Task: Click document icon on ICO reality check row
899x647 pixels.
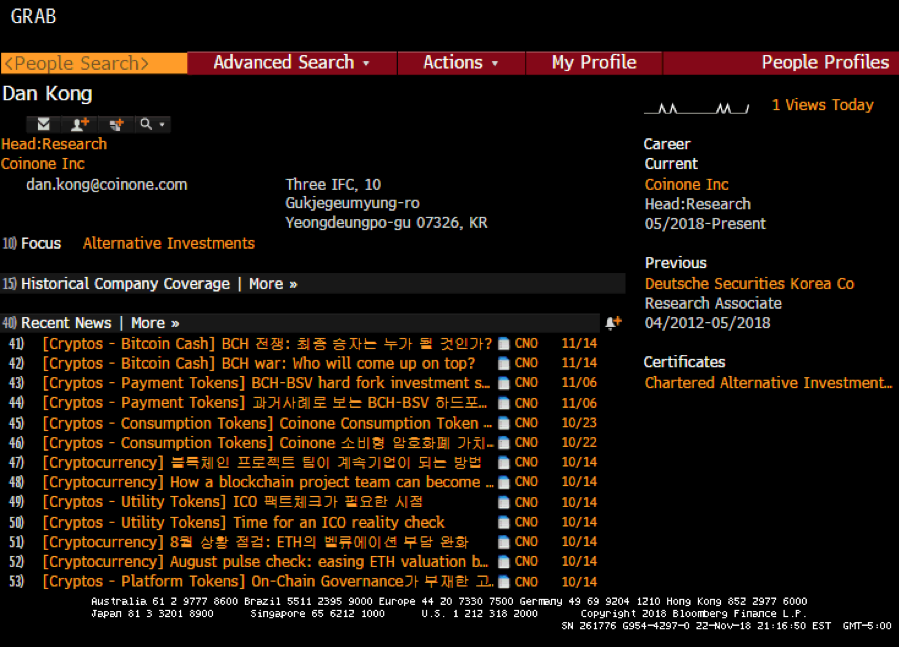Action: (504, 522)
